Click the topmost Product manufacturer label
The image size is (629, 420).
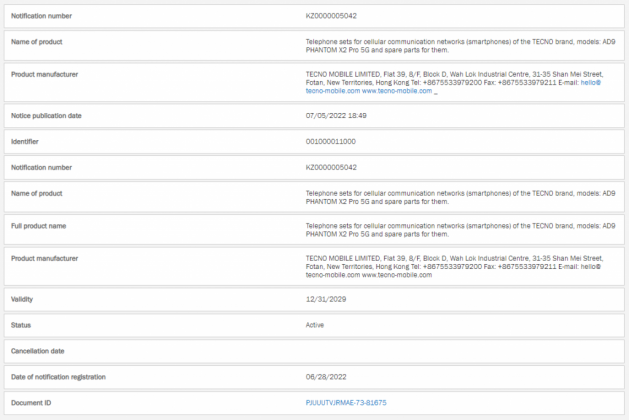44,74
